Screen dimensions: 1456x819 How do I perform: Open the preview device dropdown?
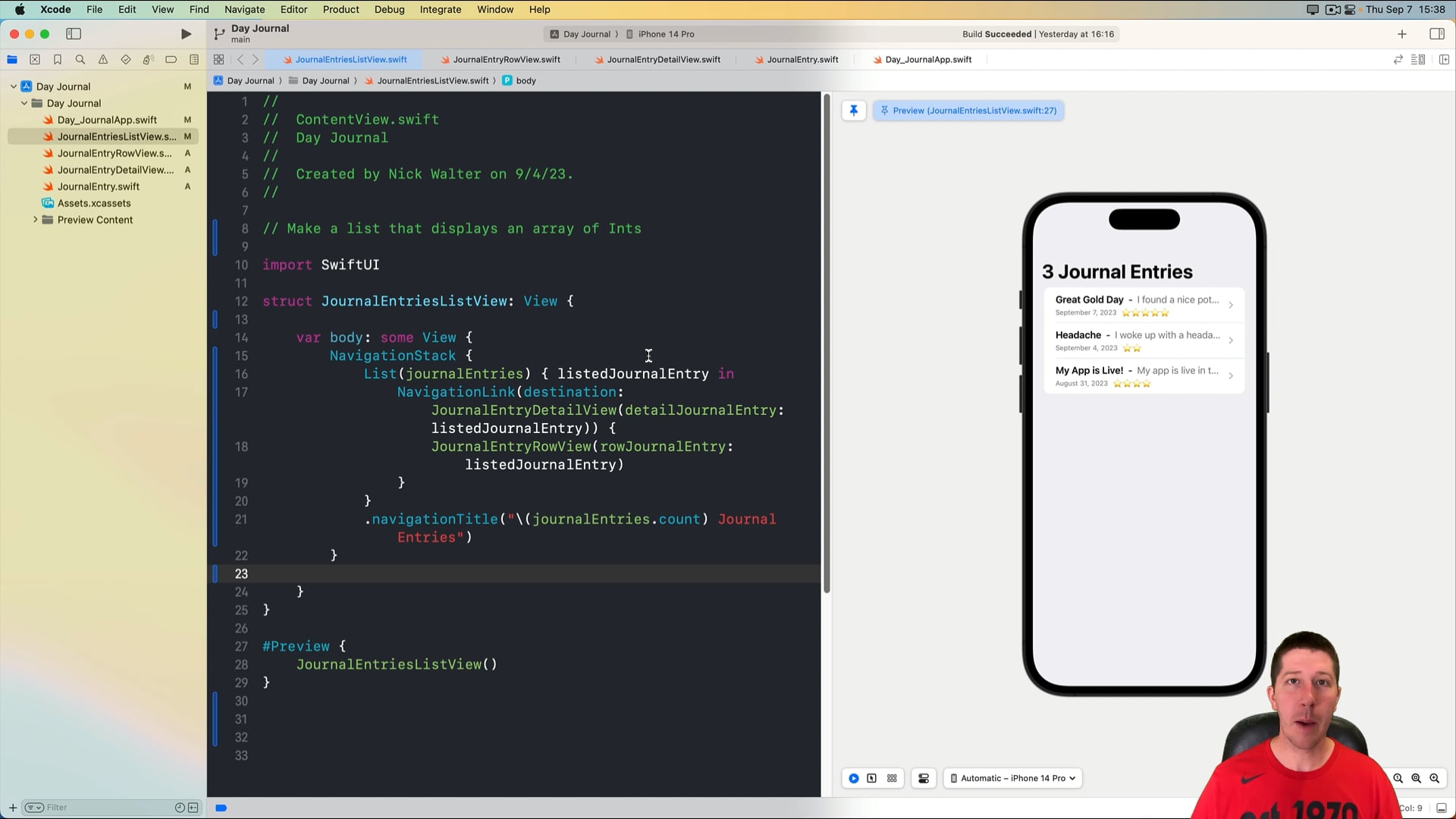coord(1013,778)
